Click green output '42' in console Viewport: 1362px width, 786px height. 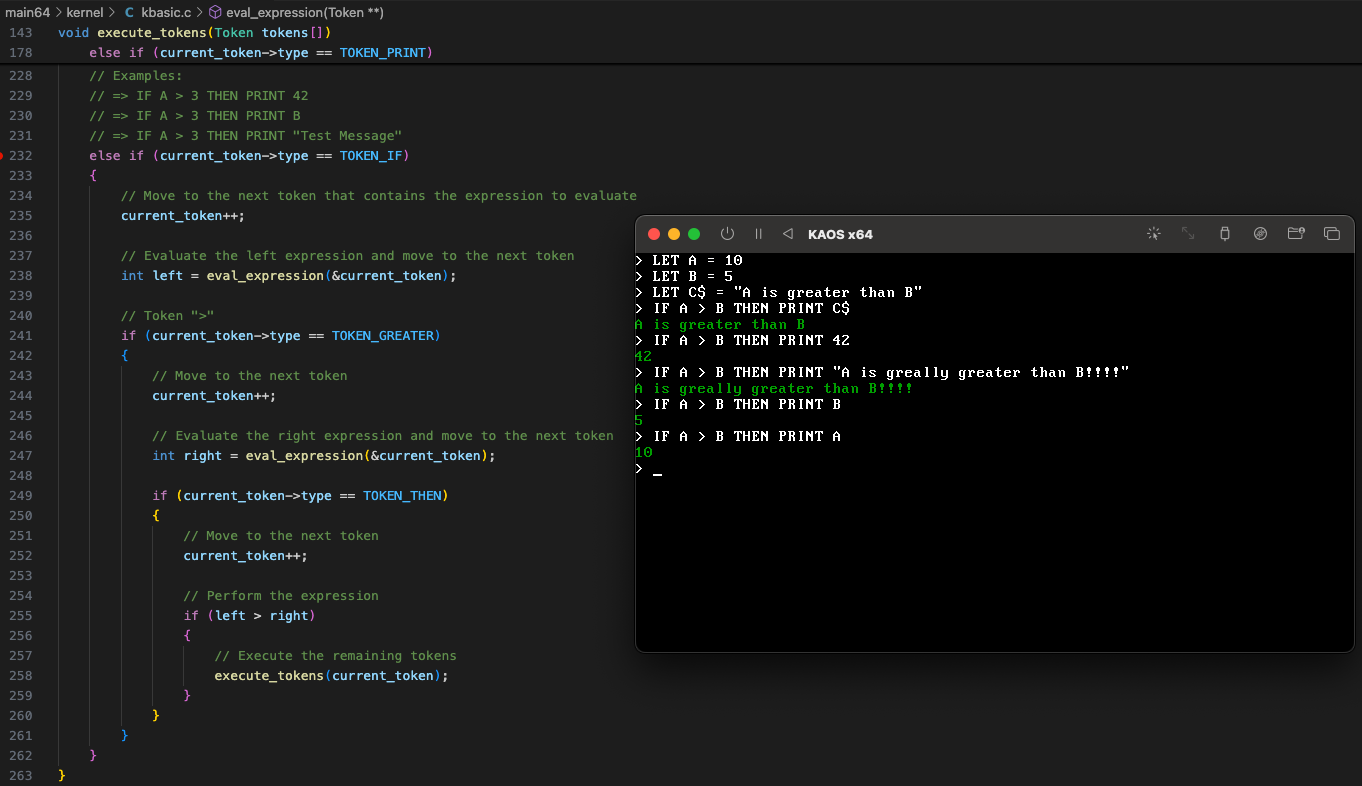pyautogui.click(x=643, y=356)
